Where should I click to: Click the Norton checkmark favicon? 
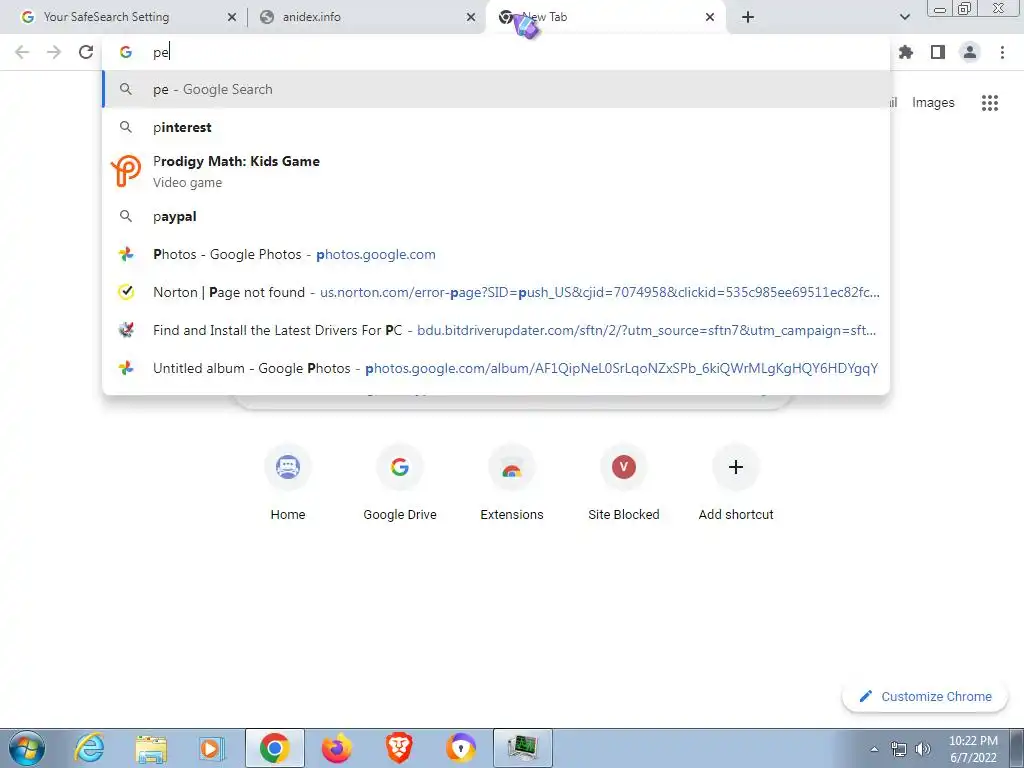pos(126,292)
